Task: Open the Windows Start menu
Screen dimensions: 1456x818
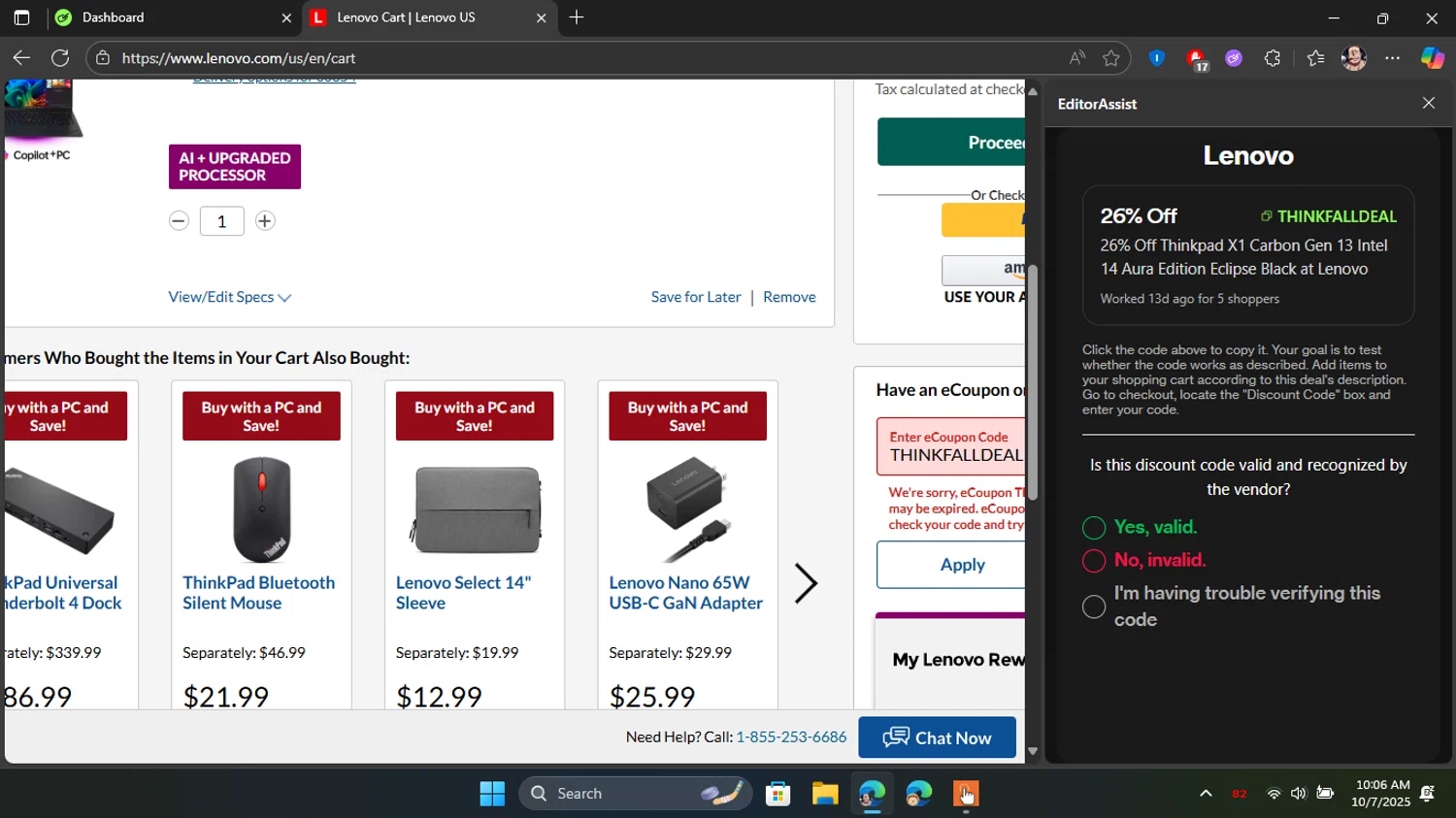Action: click(492, 794)
